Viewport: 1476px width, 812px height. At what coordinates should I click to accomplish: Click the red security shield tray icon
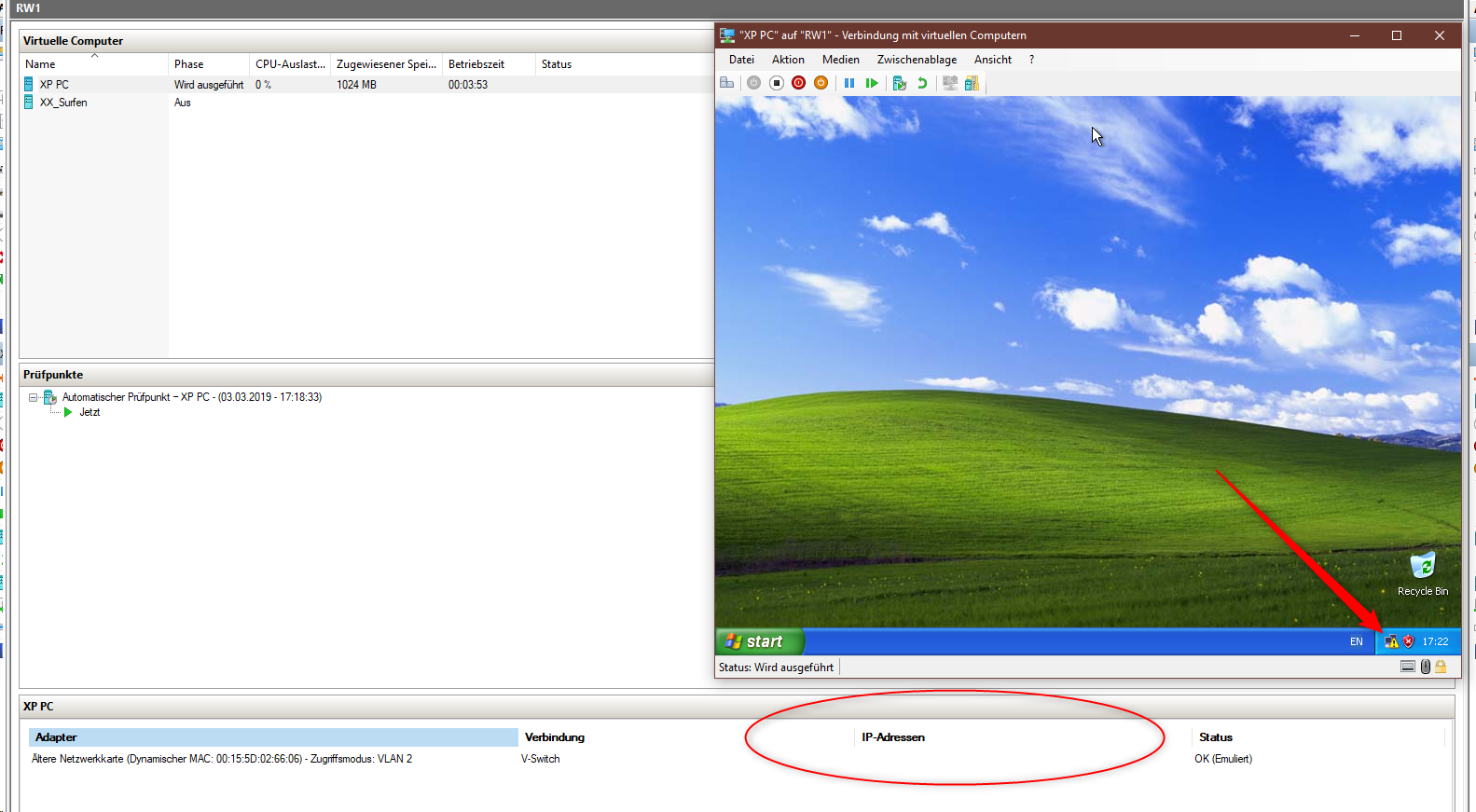[x=1408, y=641]
